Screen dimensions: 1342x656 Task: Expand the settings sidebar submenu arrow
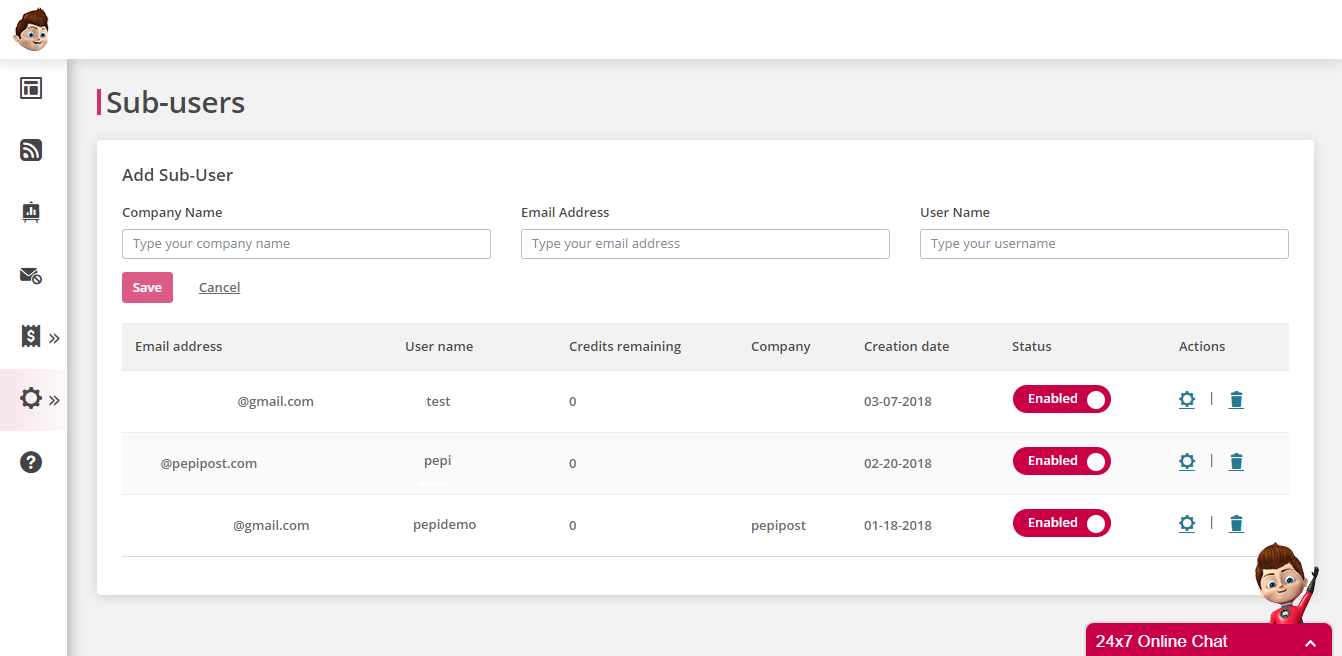(54, 400)
